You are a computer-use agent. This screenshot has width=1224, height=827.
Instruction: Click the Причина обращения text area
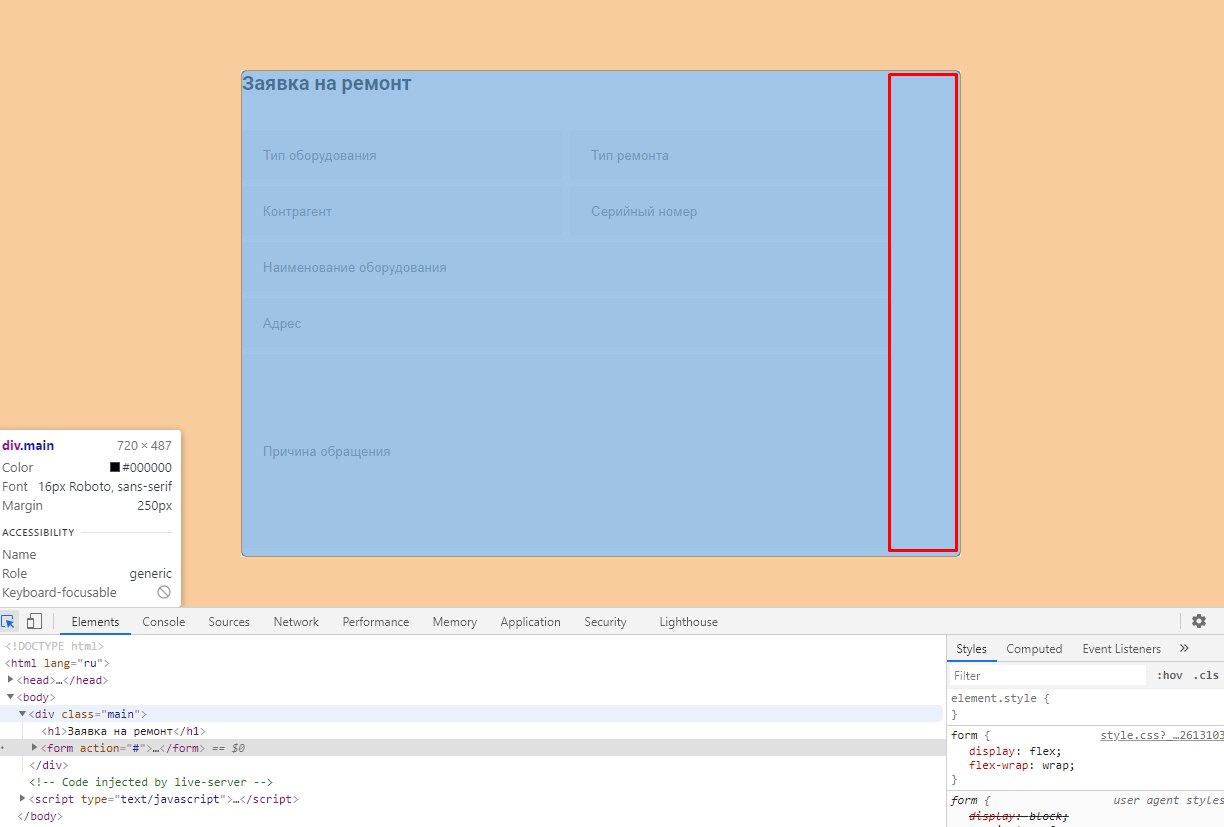565,452
